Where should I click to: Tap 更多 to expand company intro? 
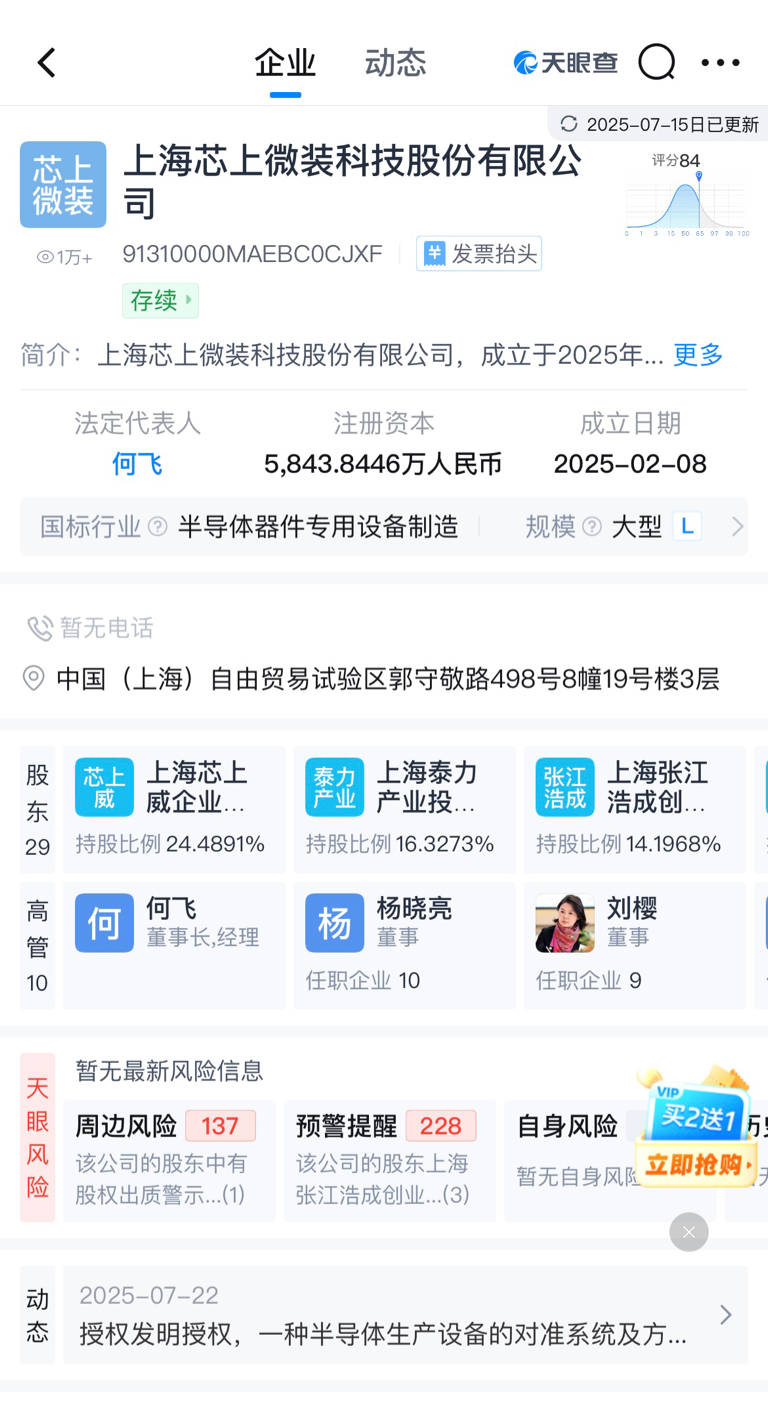(698, 355)
